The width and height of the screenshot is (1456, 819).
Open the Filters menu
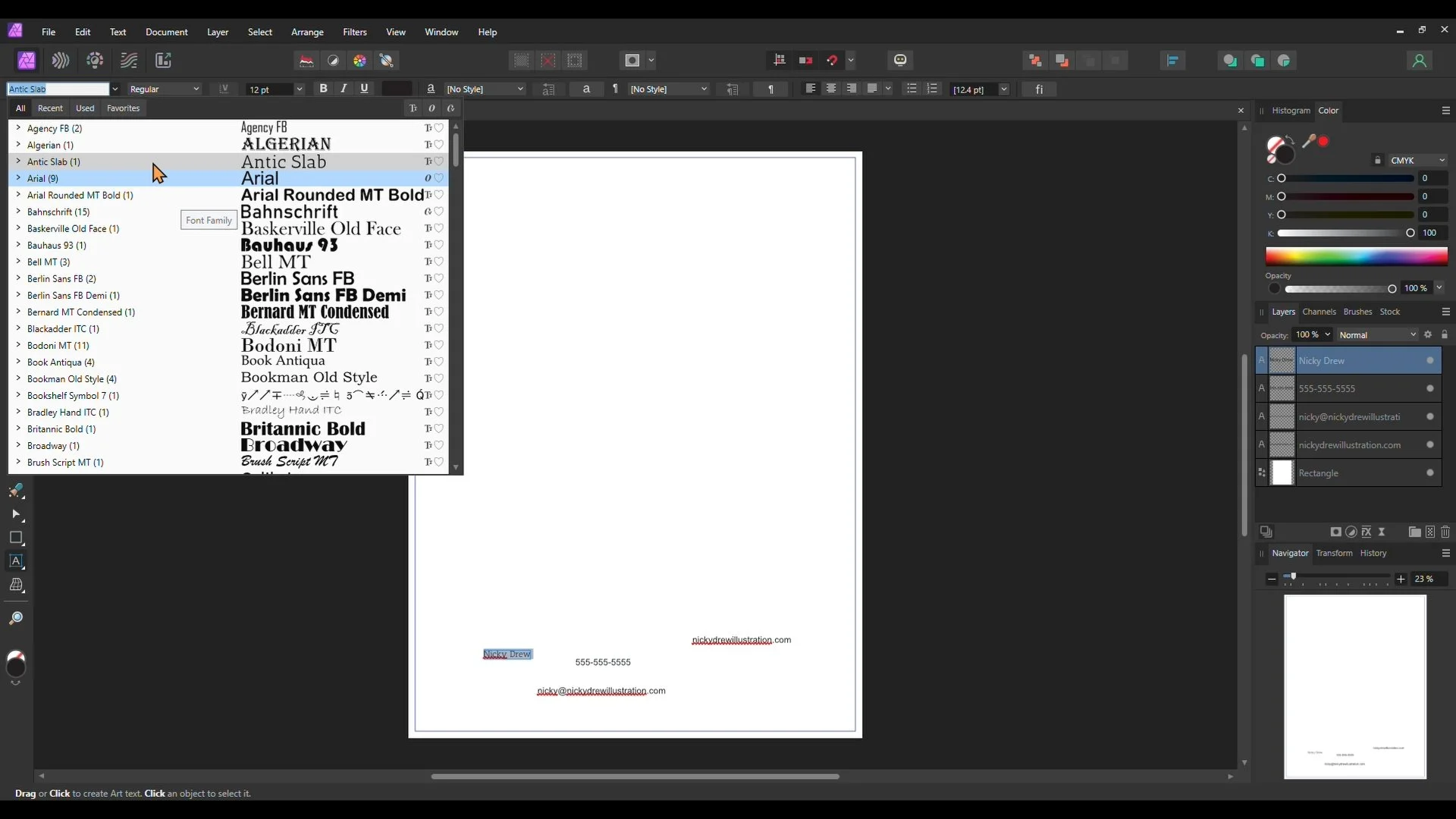point(354,32)
